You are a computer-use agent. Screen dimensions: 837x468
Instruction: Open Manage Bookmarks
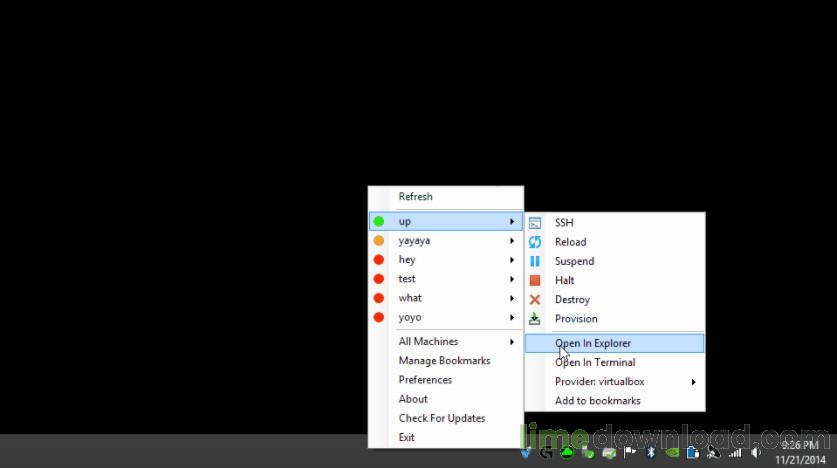(x=446, y=361)
